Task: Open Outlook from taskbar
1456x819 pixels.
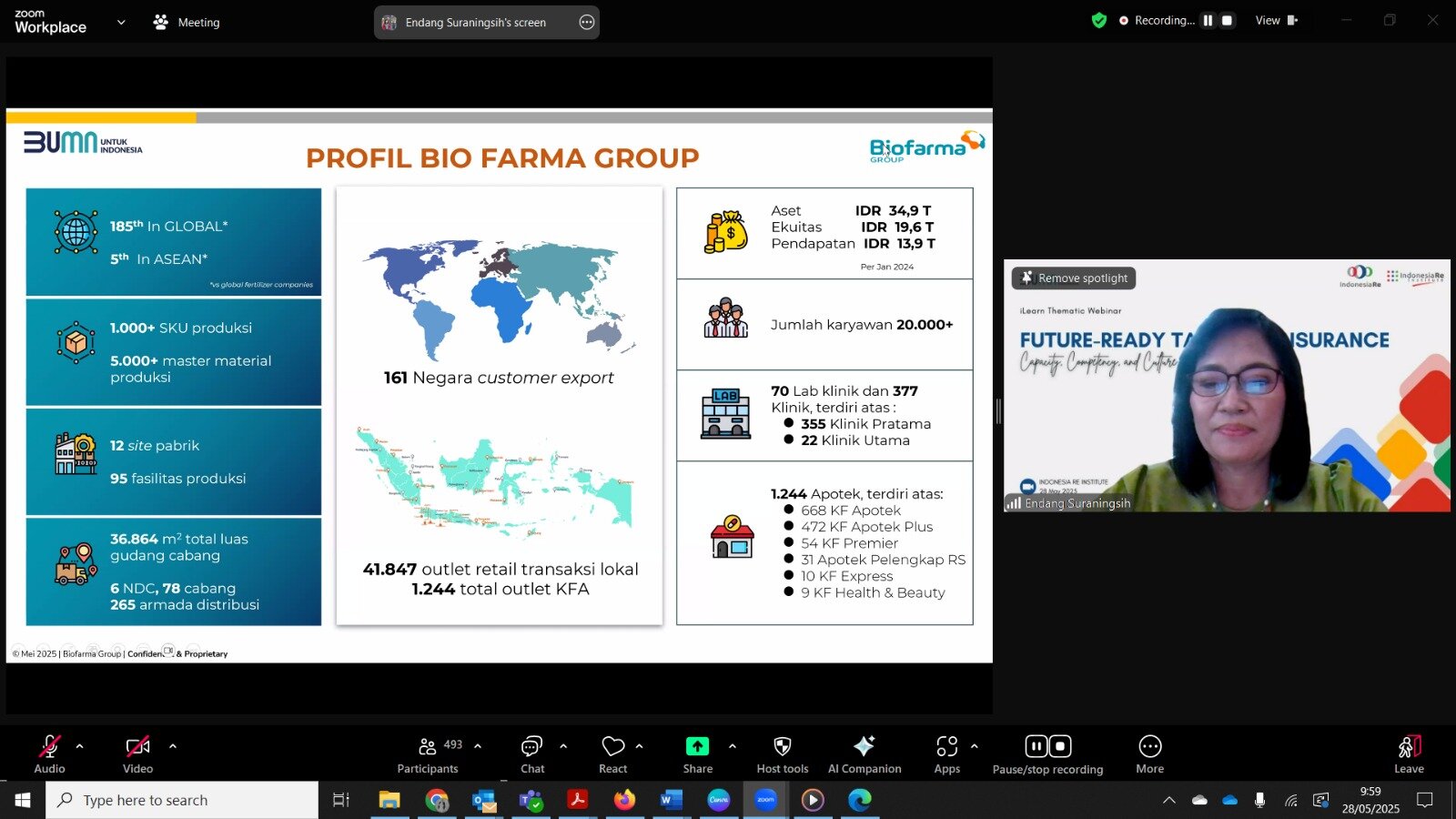Action: pos(484,800)
